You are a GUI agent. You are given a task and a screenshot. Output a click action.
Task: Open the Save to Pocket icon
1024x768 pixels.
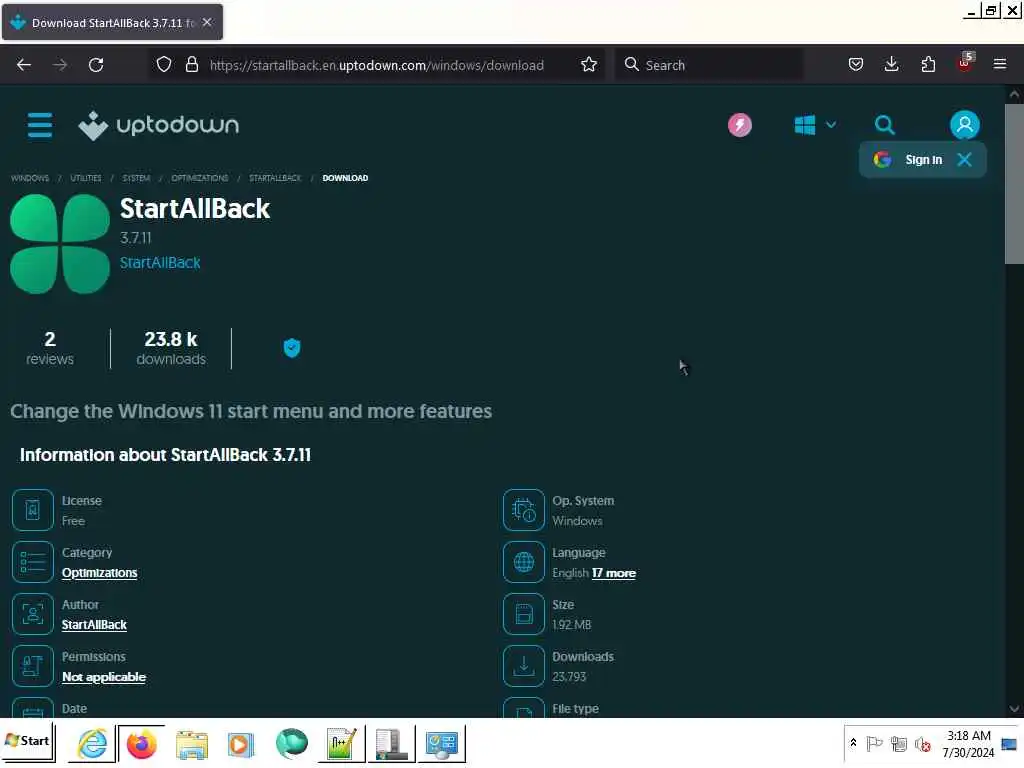pyautogui.click(x=856, y=65)
